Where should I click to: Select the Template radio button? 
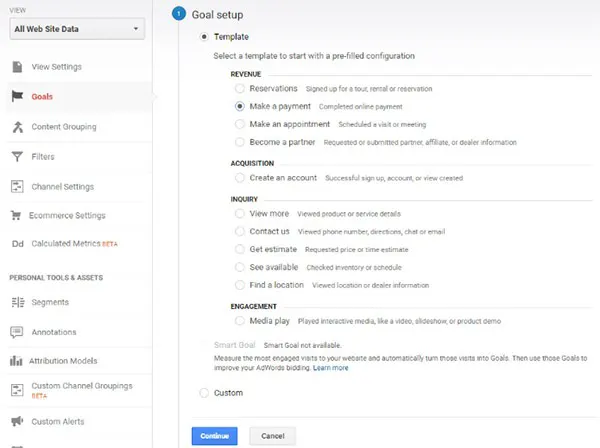204,37
